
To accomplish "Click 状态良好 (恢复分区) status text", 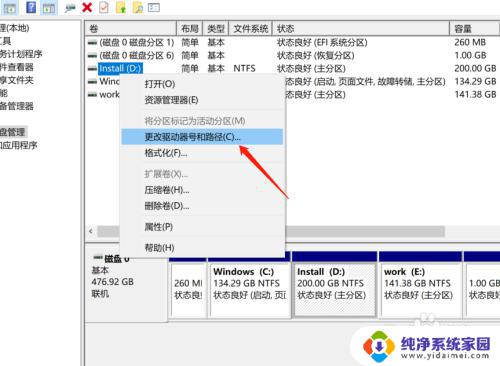I will (316, 55).
